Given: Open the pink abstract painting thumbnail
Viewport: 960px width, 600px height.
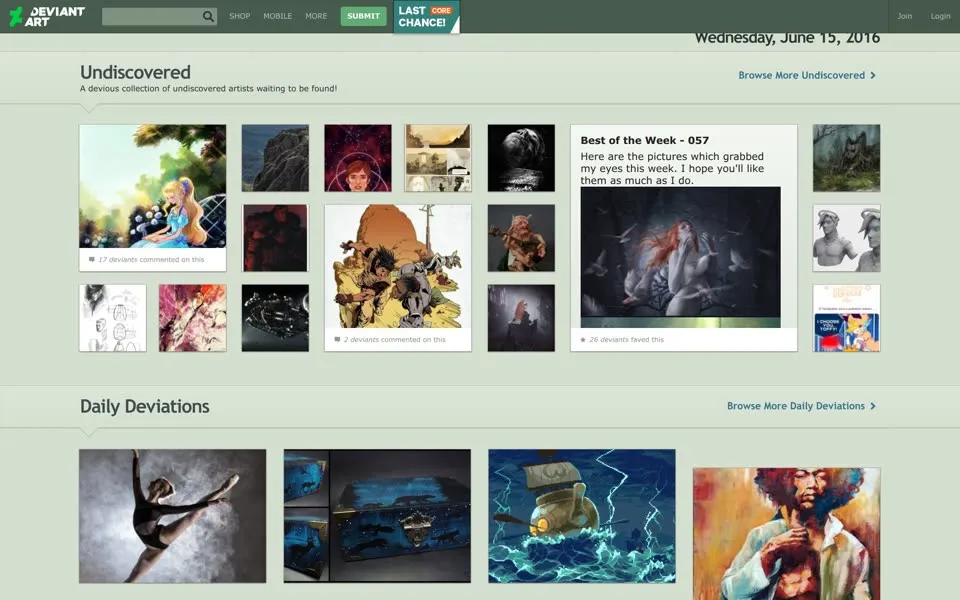Looking at the screenshot, I should 192,318.
